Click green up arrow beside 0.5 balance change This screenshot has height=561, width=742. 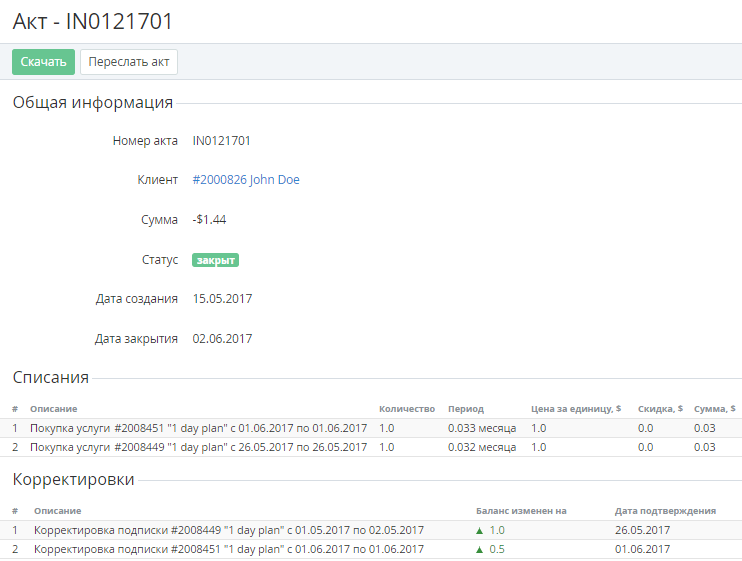pos(479,549)
